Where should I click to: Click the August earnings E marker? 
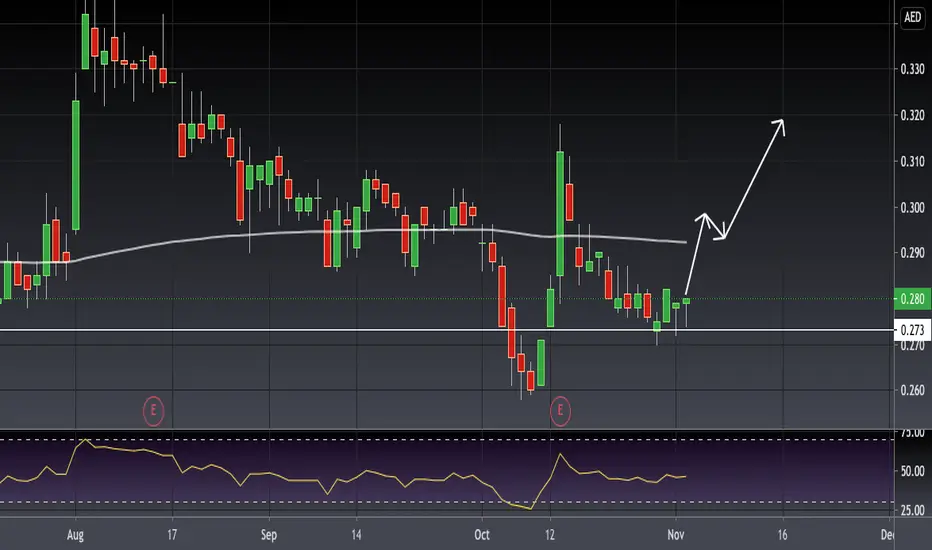(x=153, y=410)
